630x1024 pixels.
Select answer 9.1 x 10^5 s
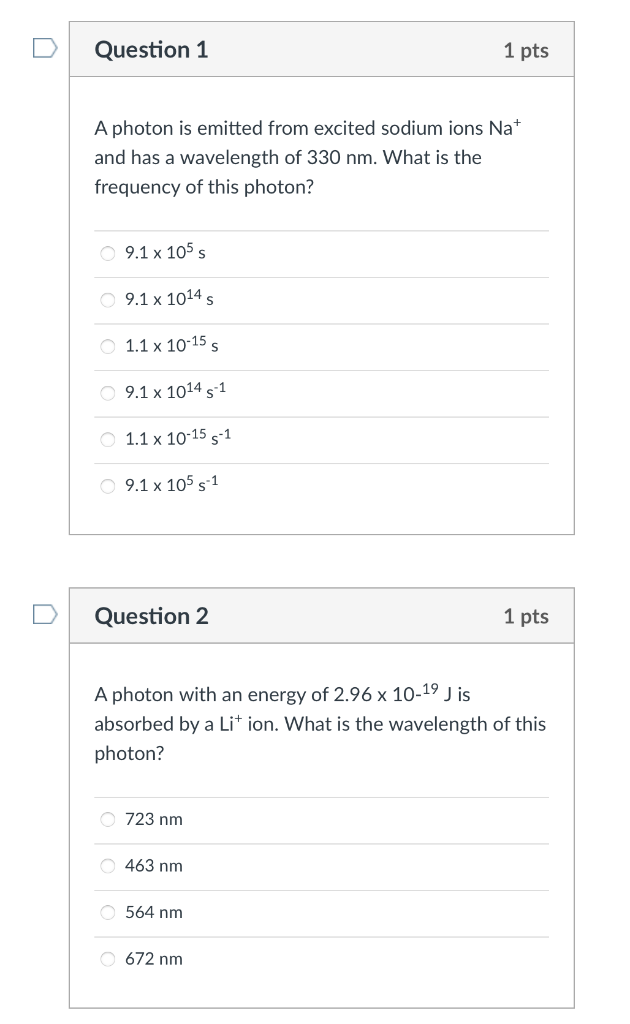tap(108, 253)
